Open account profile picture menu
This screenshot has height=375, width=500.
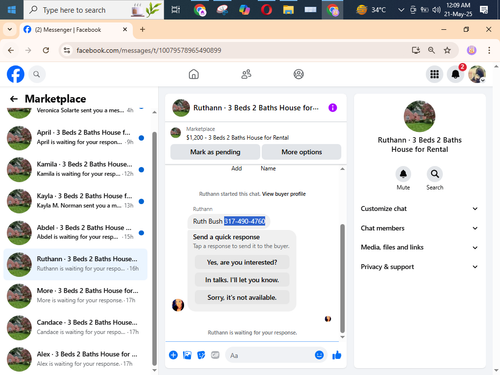pyautogui.click(x=477, y=74)
